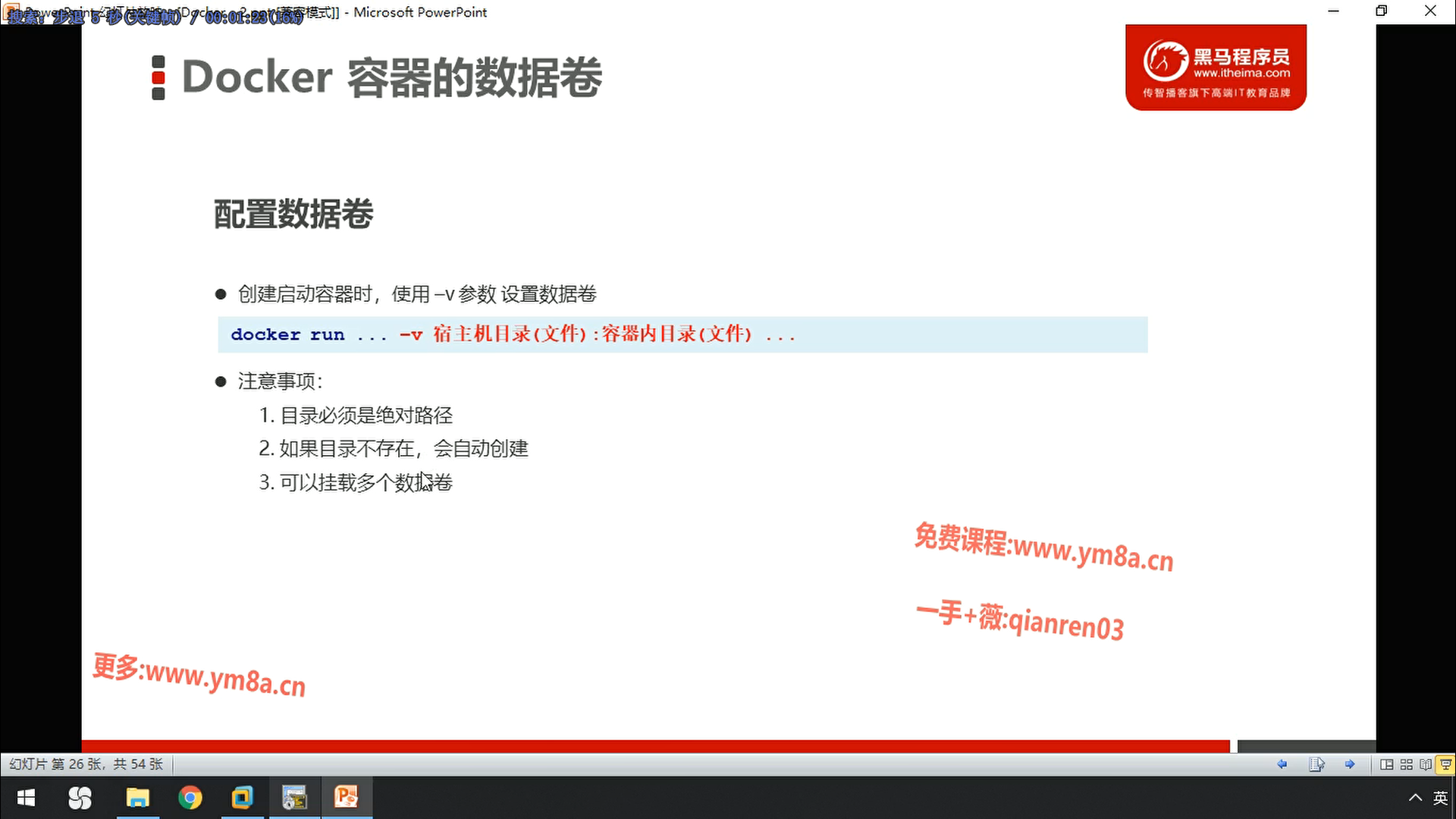Click slide 26 of 54 status indicator
The width and height of the screenshot is (1456, 819).
click(86, 764)
